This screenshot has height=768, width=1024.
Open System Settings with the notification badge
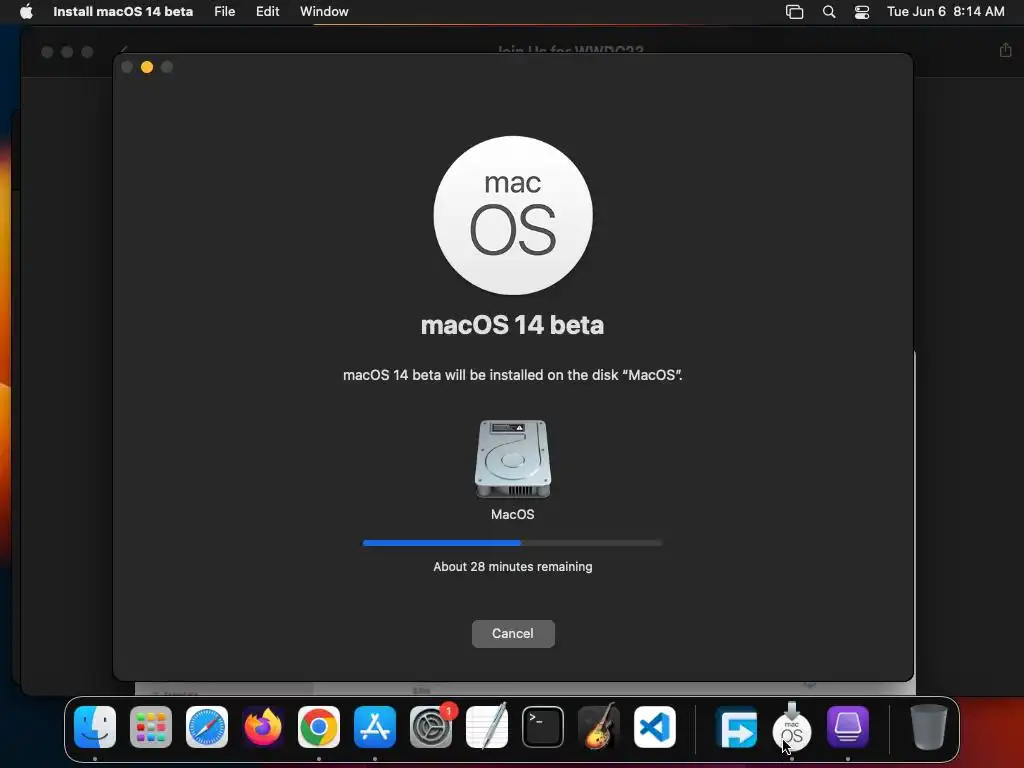click(431, 727)
